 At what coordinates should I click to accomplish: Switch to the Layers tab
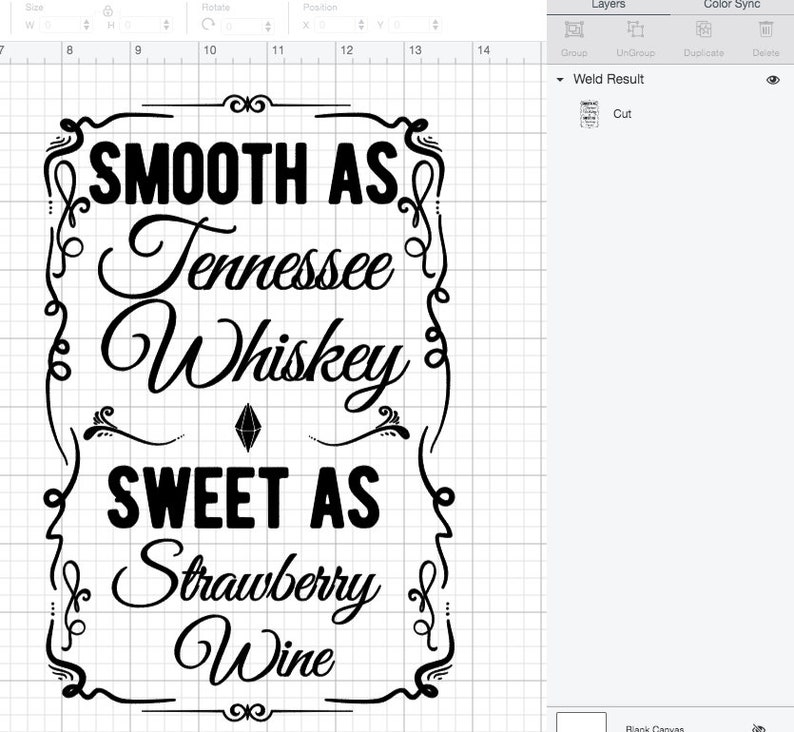coord(608,5)
